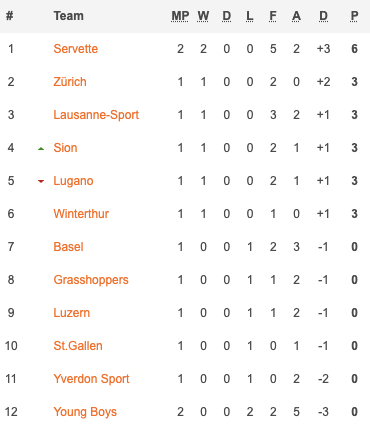Select the St.Gallen team link
The width and height of the screenshot is (370, 428).
coord(78,346)
